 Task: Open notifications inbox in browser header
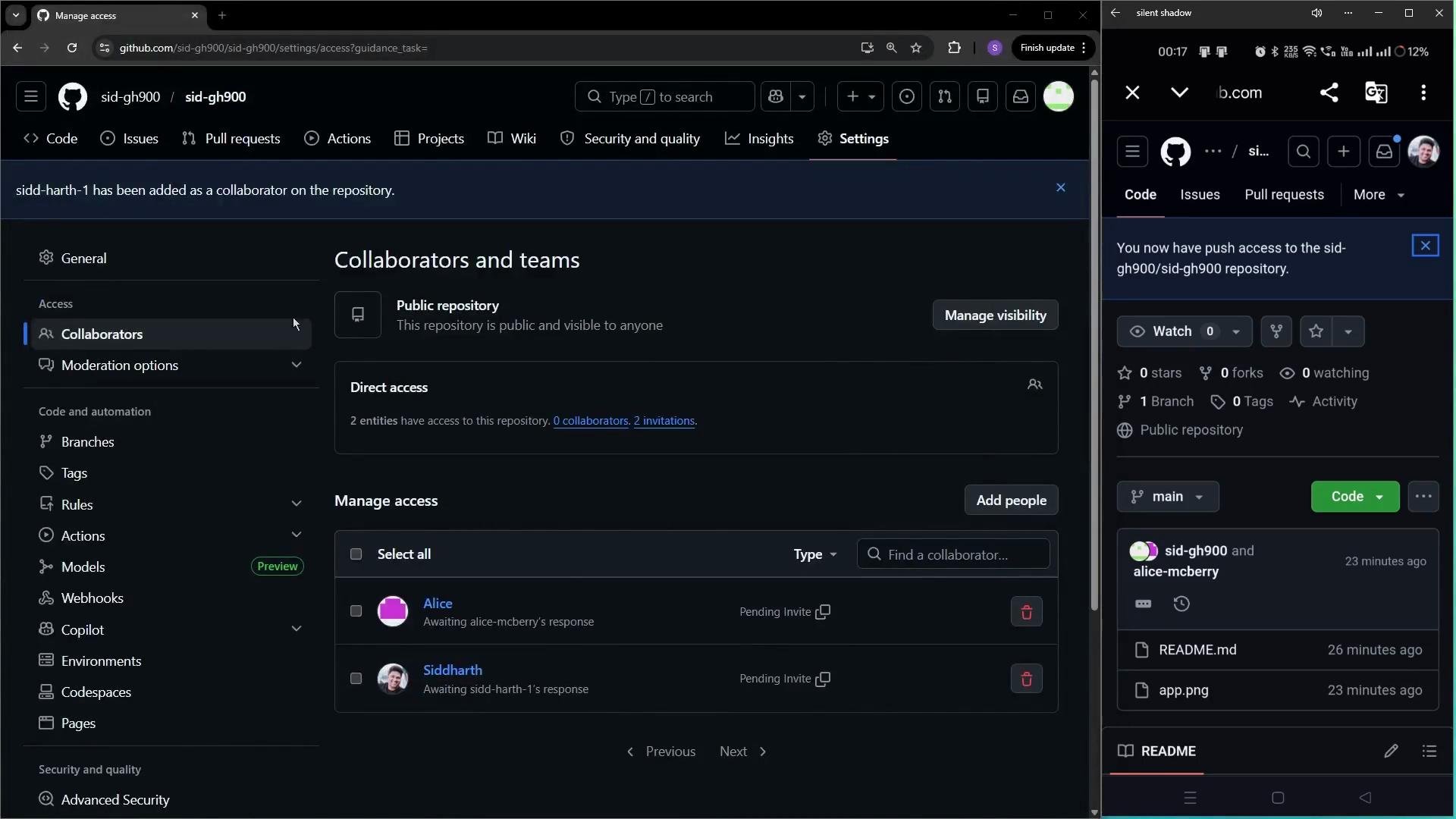[x=1021, y=96]
